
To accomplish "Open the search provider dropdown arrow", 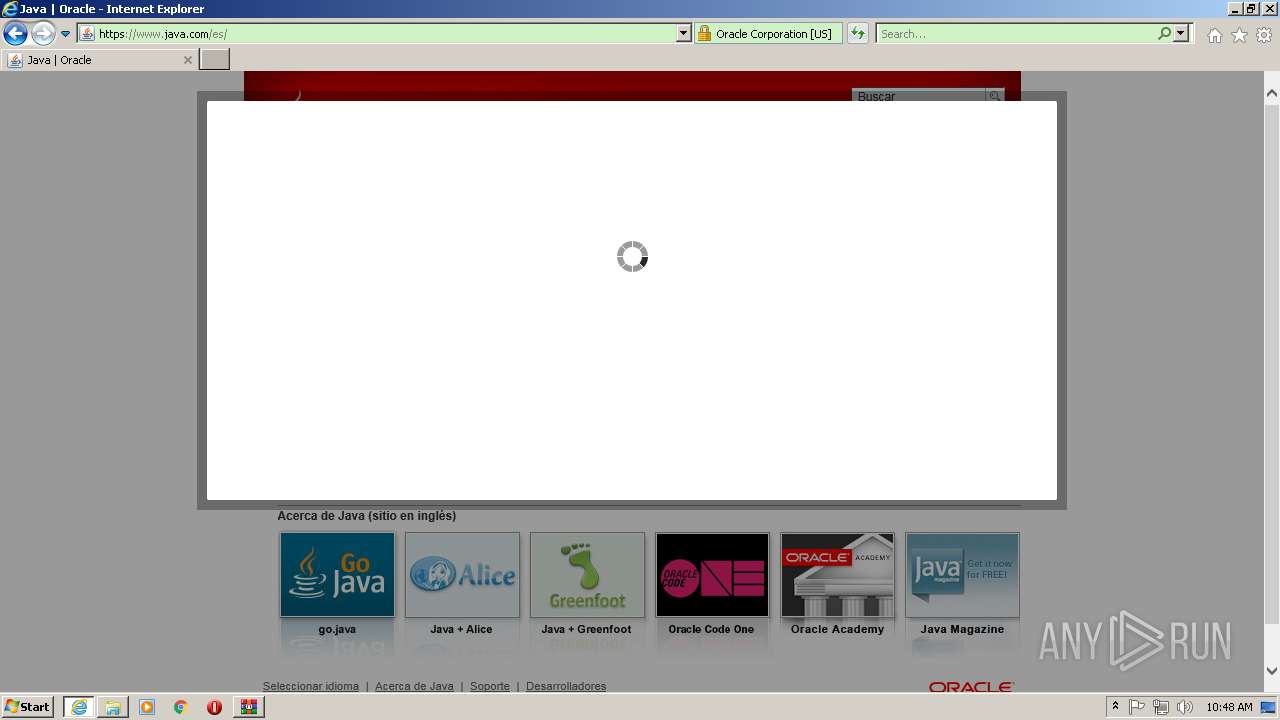I will click(x=1181, y=34).
